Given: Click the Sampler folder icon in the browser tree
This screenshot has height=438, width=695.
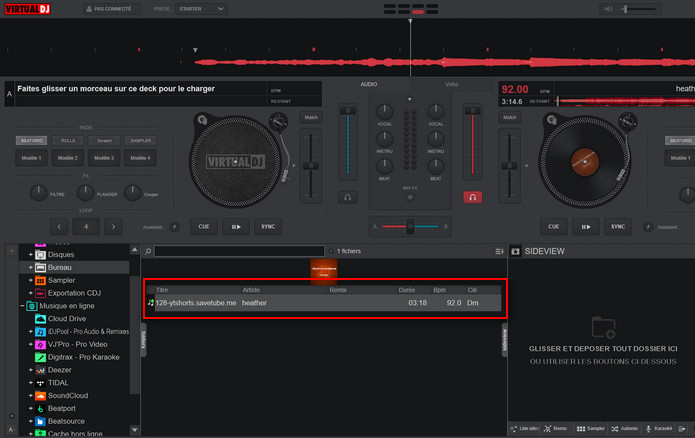Looking at the screenshot, I should click(40, 280).
